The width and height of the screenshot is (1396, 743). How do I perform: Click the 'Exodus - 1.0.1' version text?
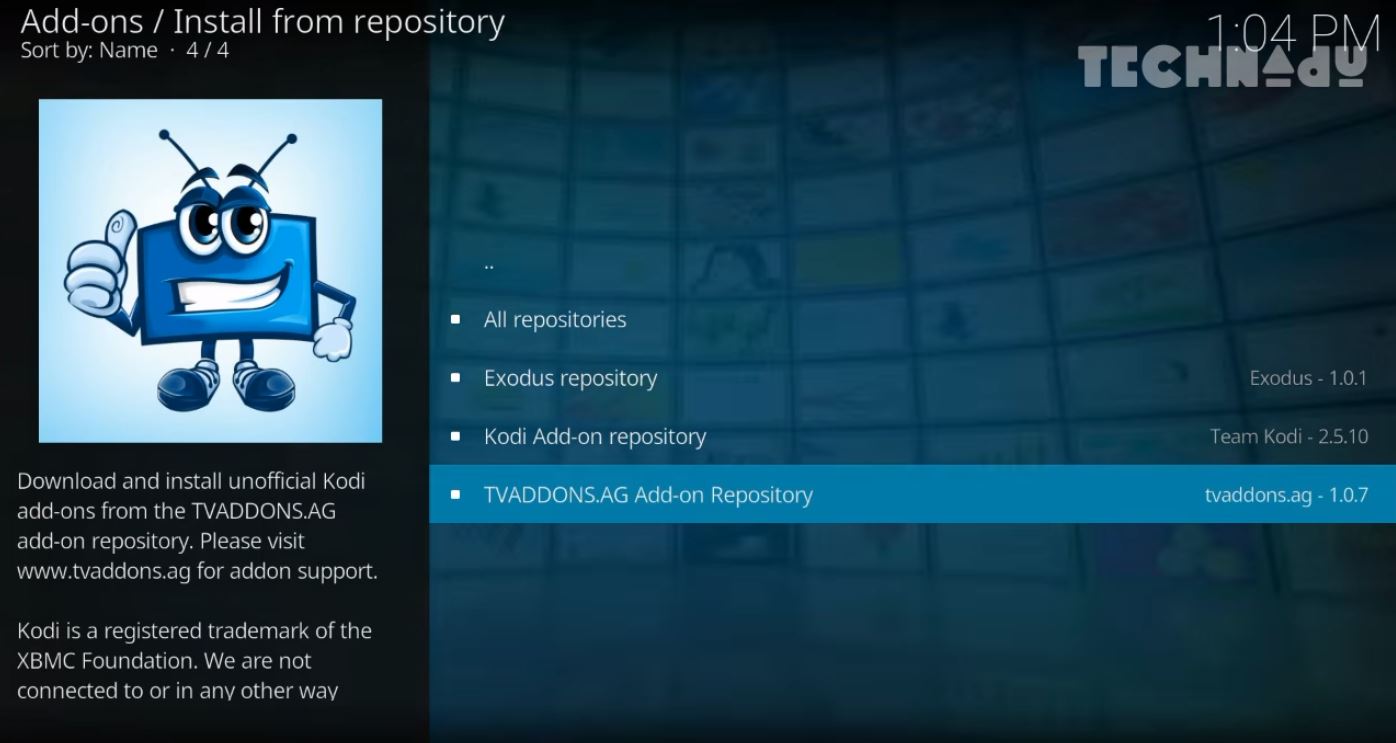(1308, 378)
